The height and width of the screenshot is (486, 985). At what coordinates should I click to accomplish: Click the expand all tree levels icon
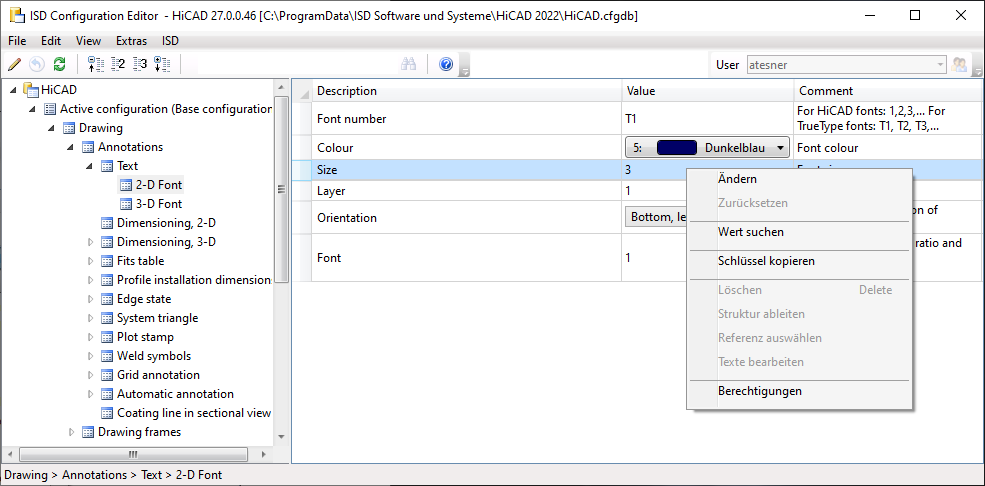tap(162, 63)
